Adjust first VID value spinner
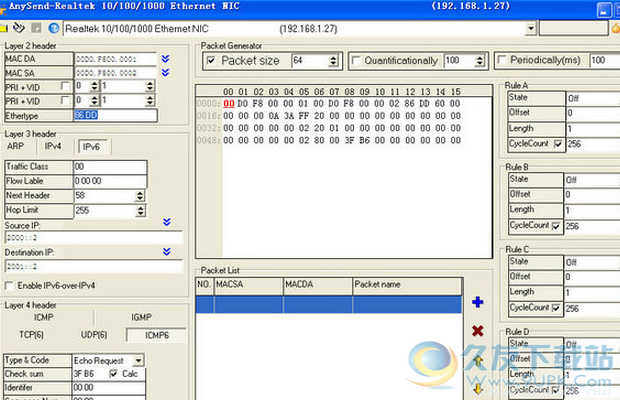Image resolution: width=620 pixels, height=400 pixels. 150,86
